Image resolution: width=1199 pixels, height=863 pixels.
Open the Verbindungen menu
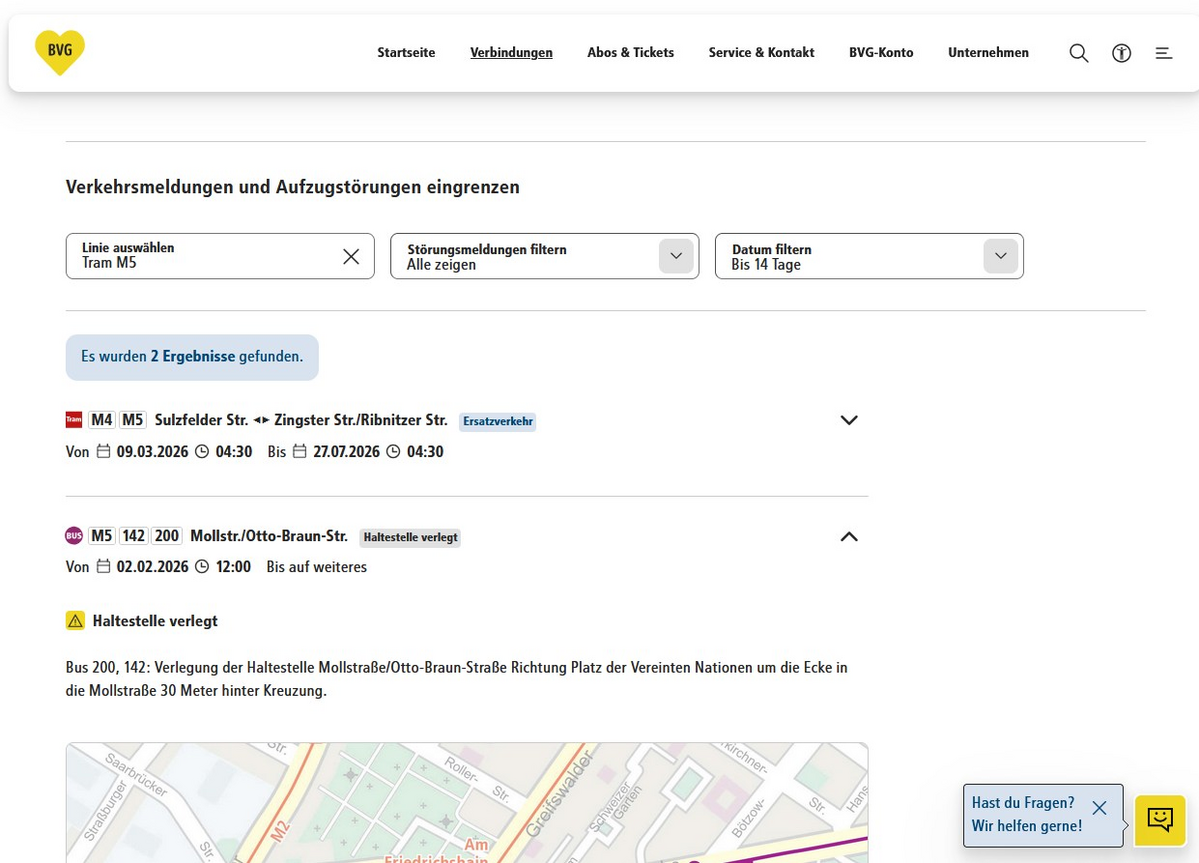511,52
